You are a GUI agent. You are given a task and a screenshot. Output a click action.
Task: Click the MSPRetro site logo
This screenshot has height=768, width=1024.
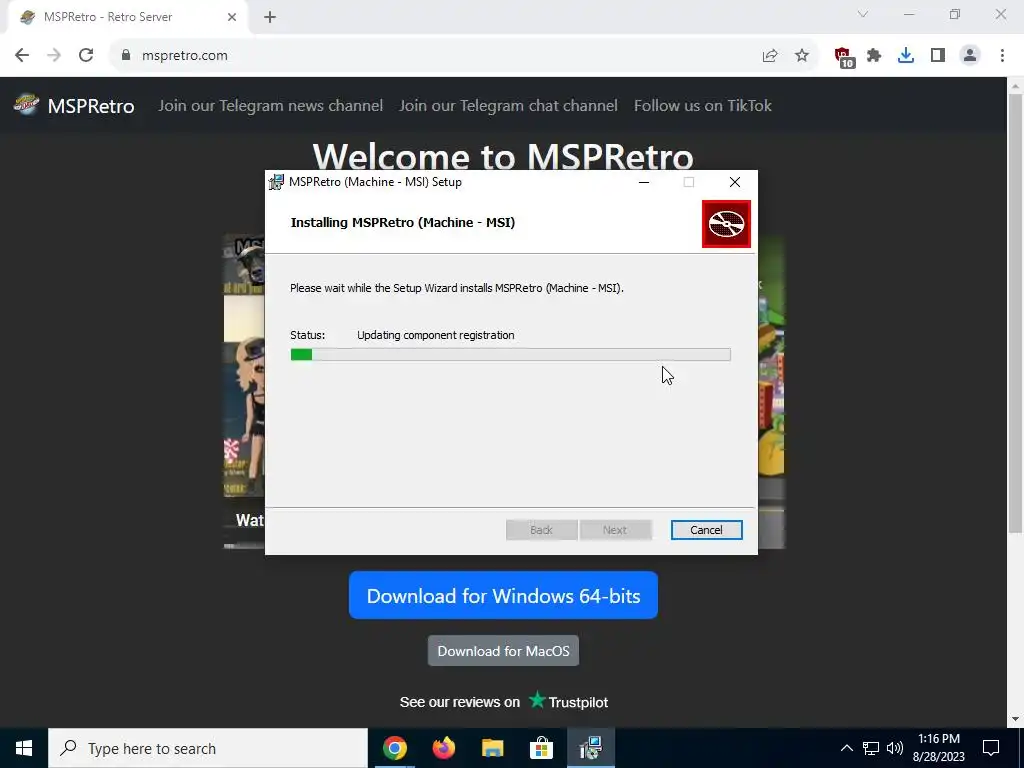[27, 104]
